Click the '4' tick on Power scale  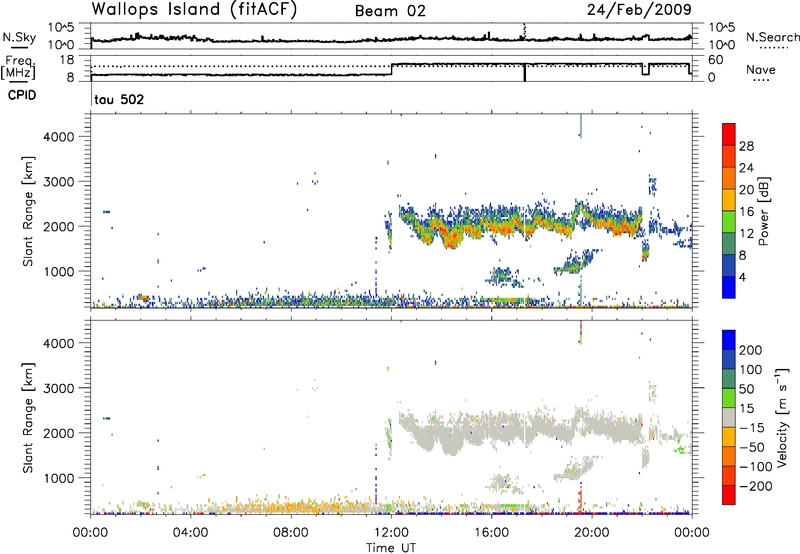pyautogui.click(x=742, y=277)
